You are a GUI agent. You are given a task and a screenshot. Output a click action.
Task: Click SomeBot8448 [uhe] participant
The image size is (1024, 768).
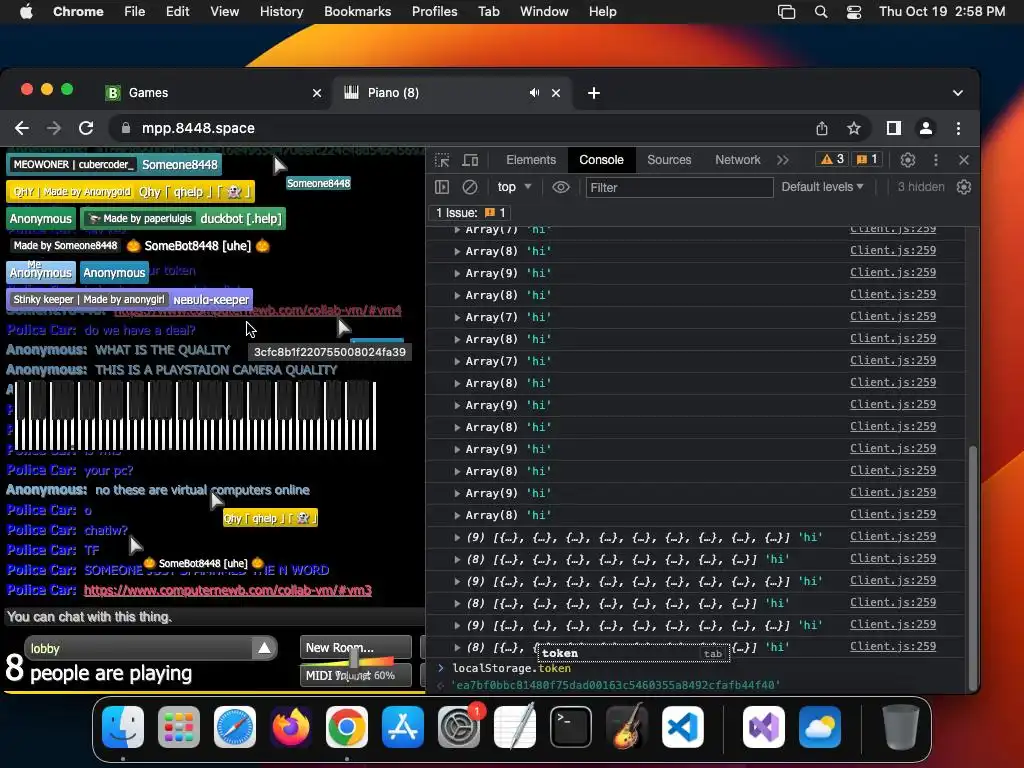[x=140, y=246]
